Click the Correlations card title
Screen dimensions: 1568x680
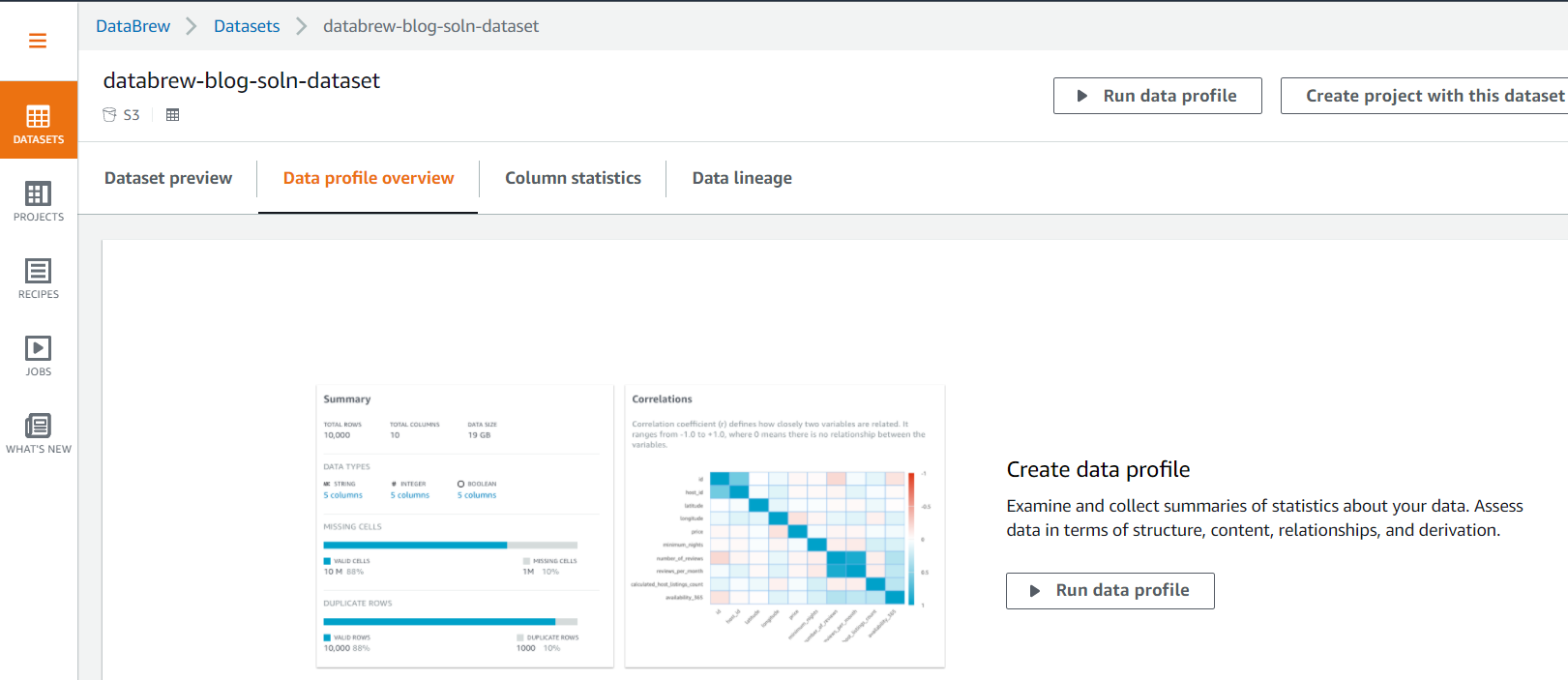pos(662,399)
